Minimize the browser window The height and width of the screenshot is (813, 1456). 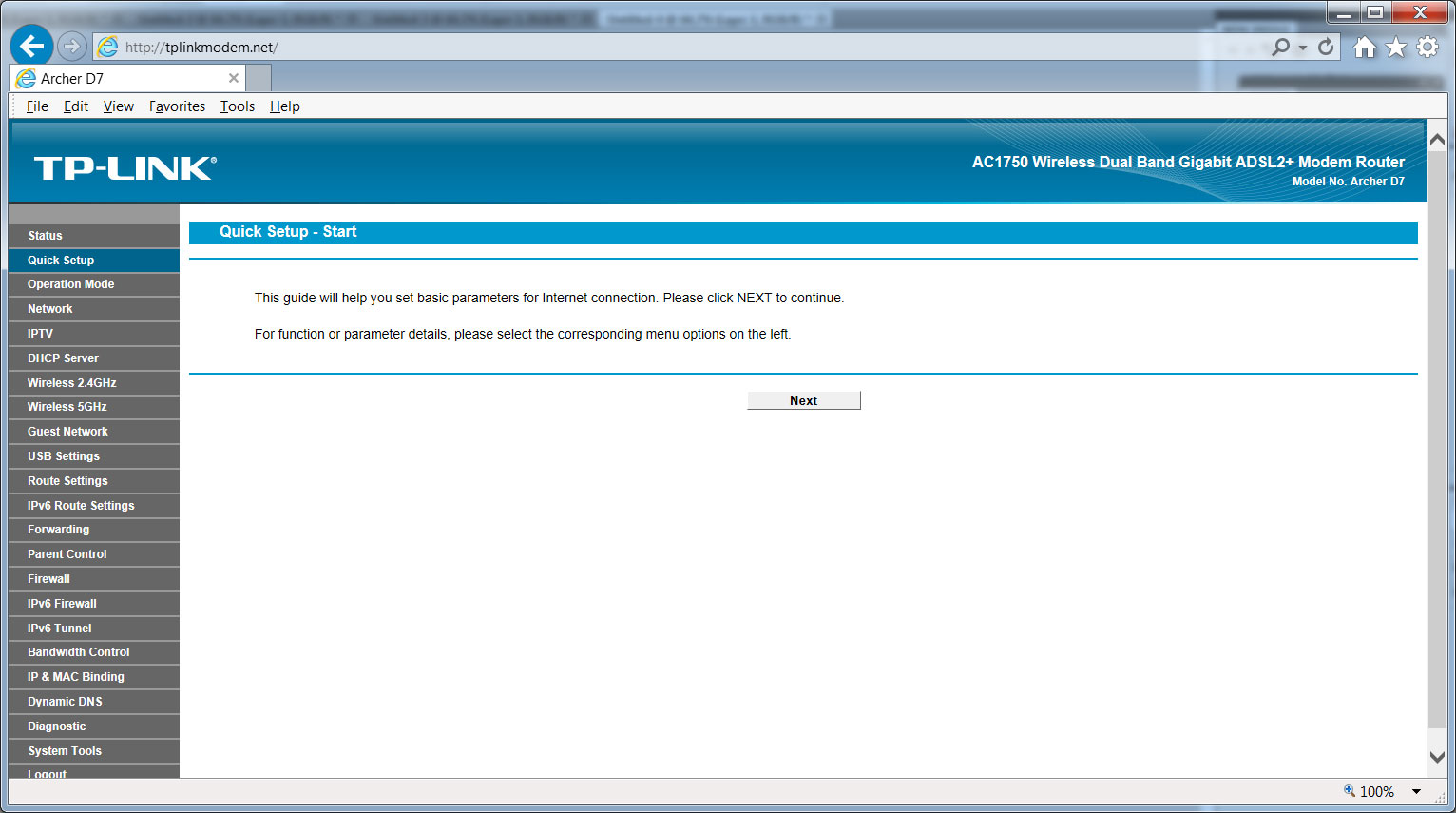1344,12
